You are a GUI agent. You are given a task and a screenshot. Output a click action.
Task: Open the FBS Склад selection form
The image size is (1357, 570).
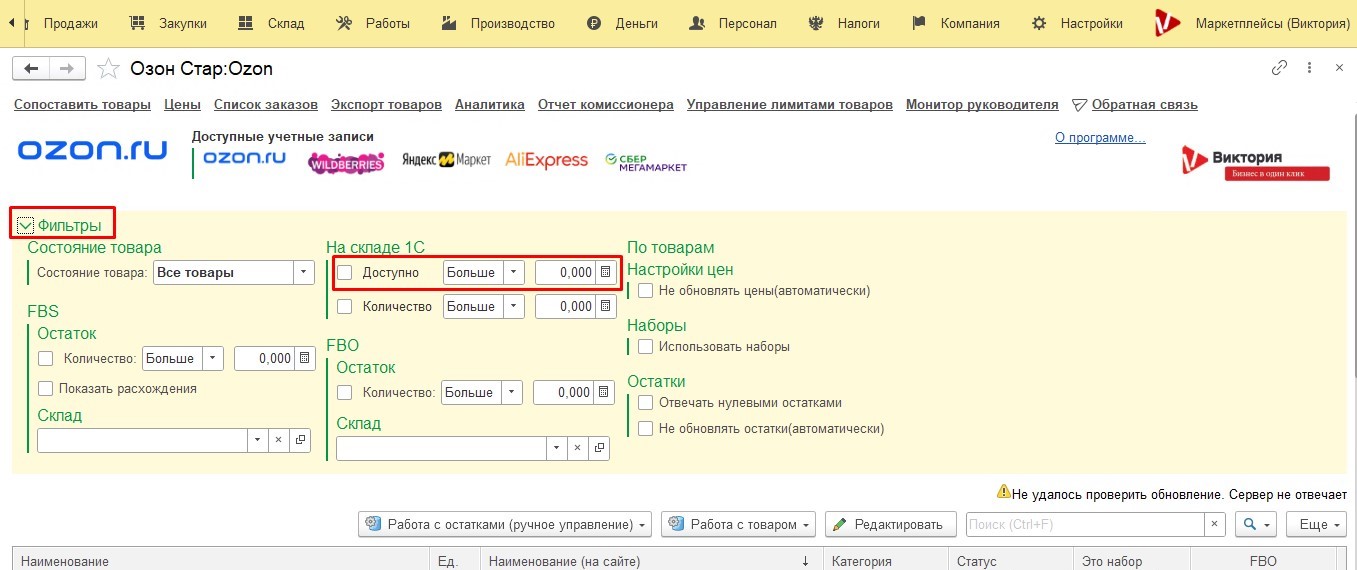coord(300,440)
